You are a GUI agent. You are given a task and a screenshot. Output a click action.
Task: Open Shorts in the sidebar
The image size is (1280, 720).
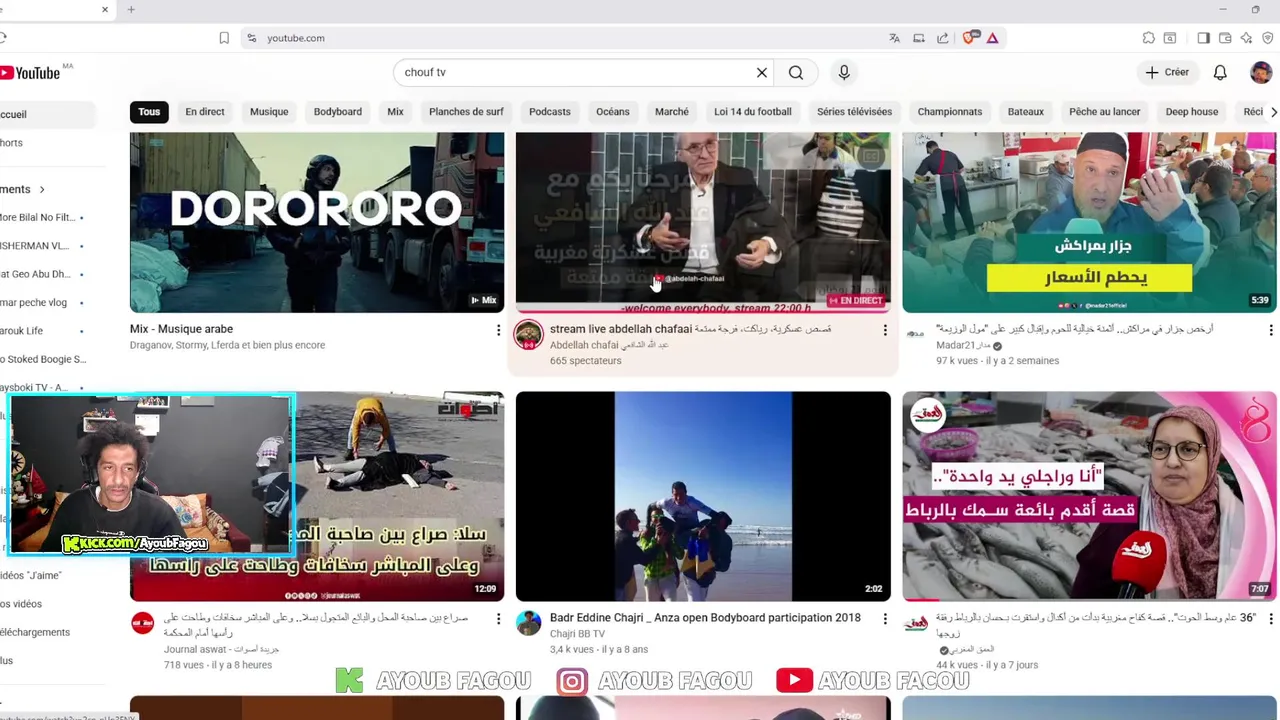(x=11, y=143)
